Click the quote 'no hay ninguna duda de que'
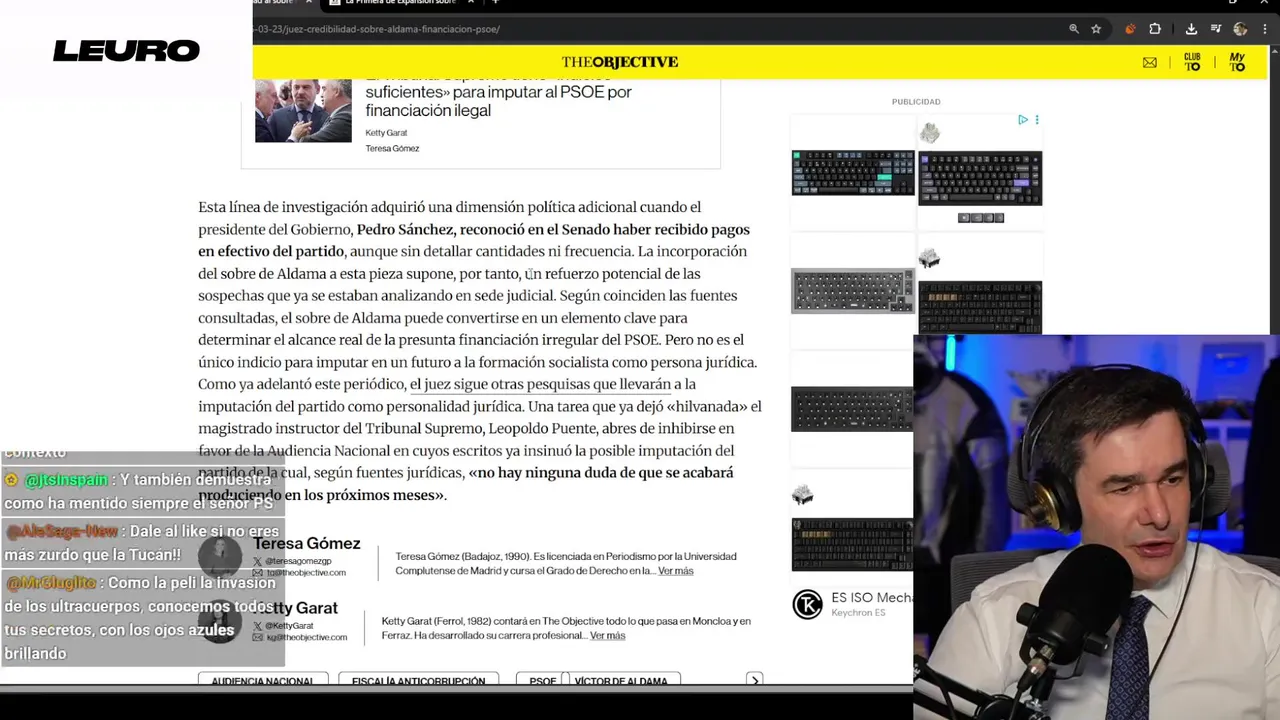The width and height of the screenshot is (1280, 720). click(568, 472)
